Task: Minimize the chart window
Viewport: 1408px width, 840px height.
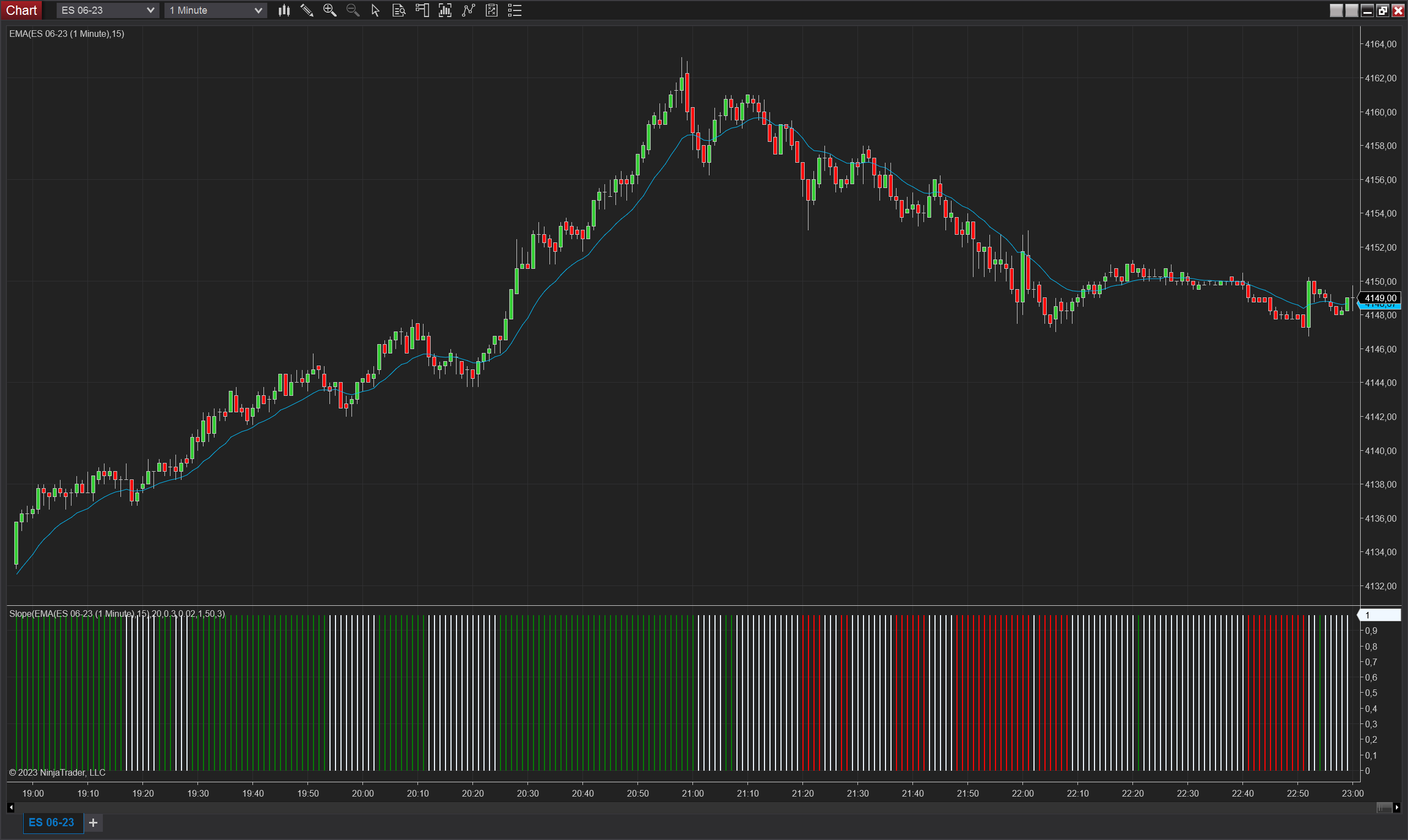Action: pos(1367,10)
